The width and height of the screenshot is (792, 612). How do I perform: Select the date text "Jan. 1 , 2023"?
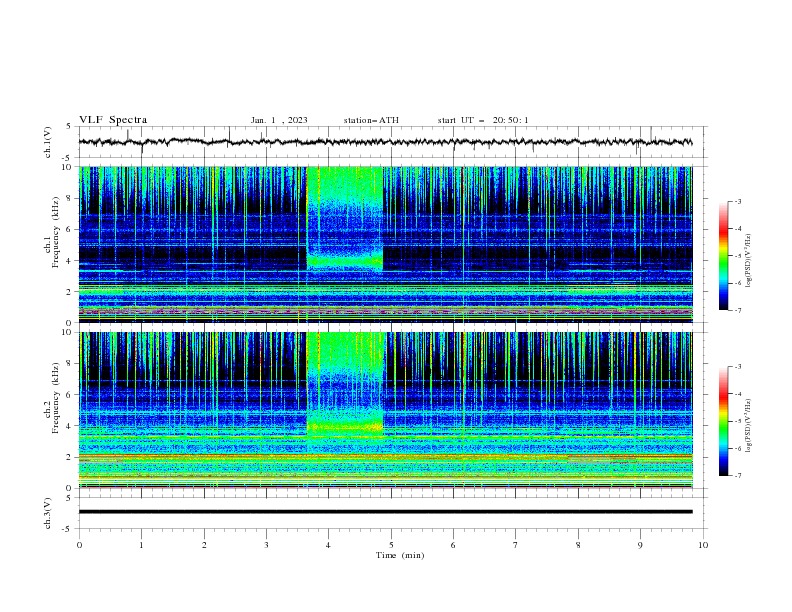(279, 120)
